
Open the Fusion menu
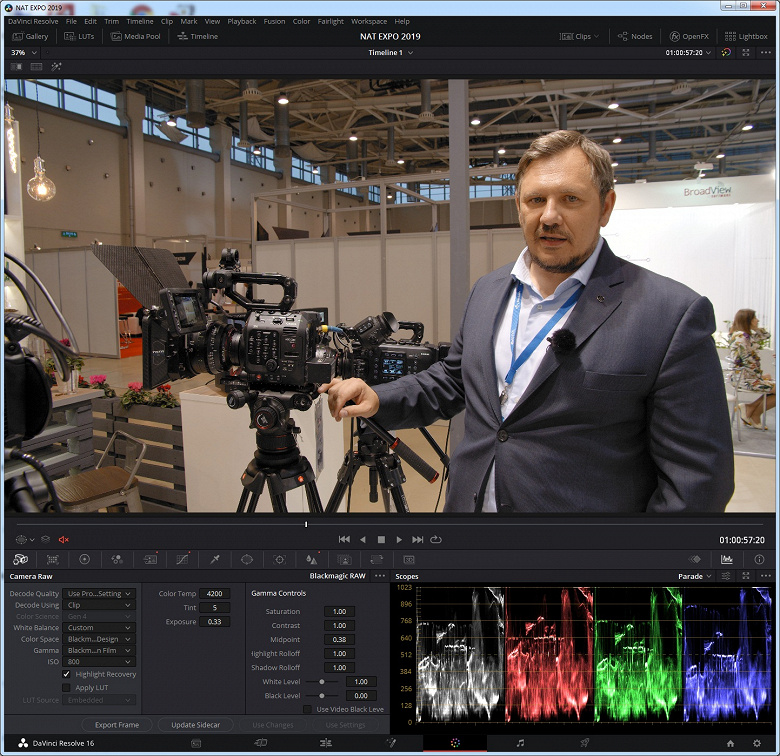[x=274, y=21]
